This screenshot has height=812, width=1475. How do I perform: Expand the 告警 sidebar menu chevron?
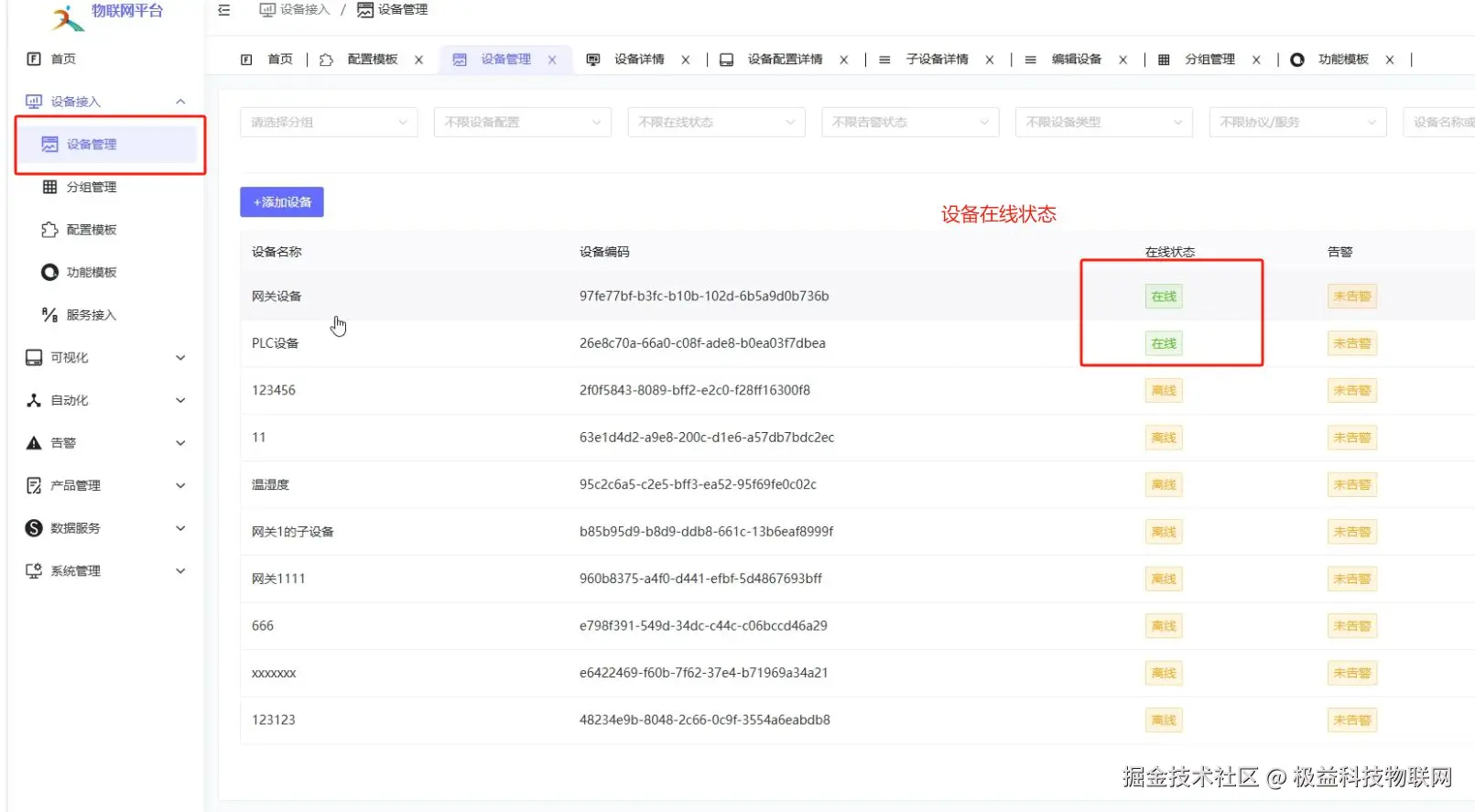[x=180, y=443]
